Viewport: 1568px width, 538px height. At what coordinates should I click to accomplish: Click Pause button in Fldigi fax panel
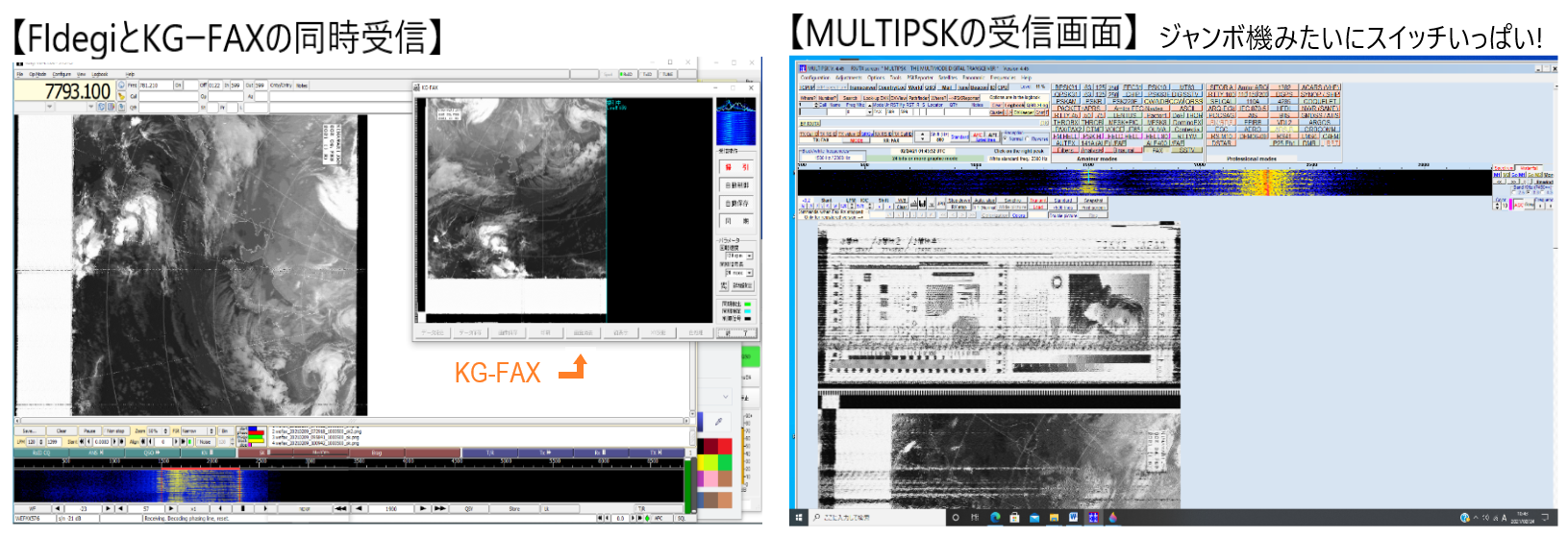[89, 430]
